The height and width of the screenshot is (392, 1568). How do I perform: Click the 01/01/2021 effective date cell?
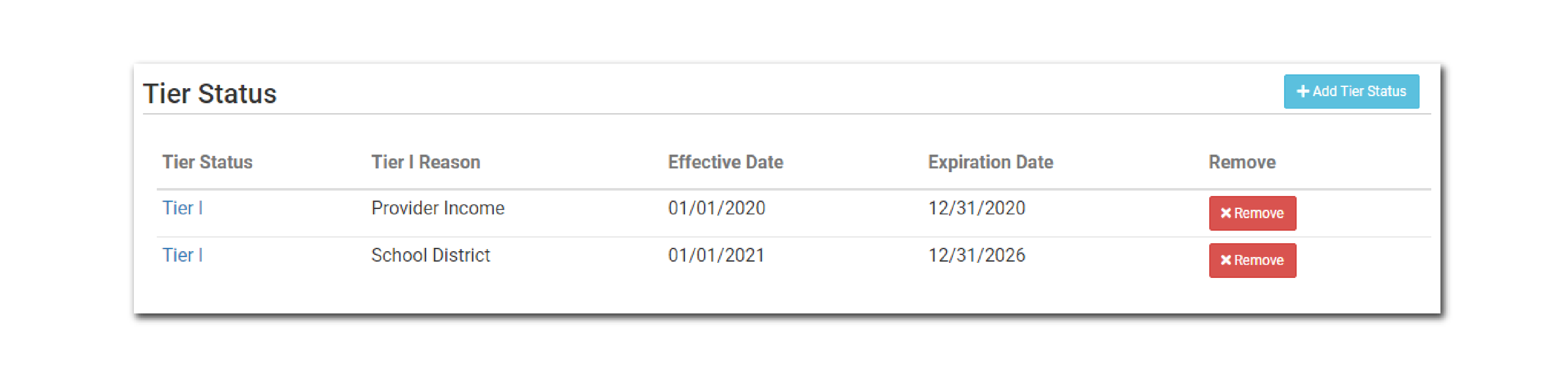pyautogui.click(x=716, y=255)
